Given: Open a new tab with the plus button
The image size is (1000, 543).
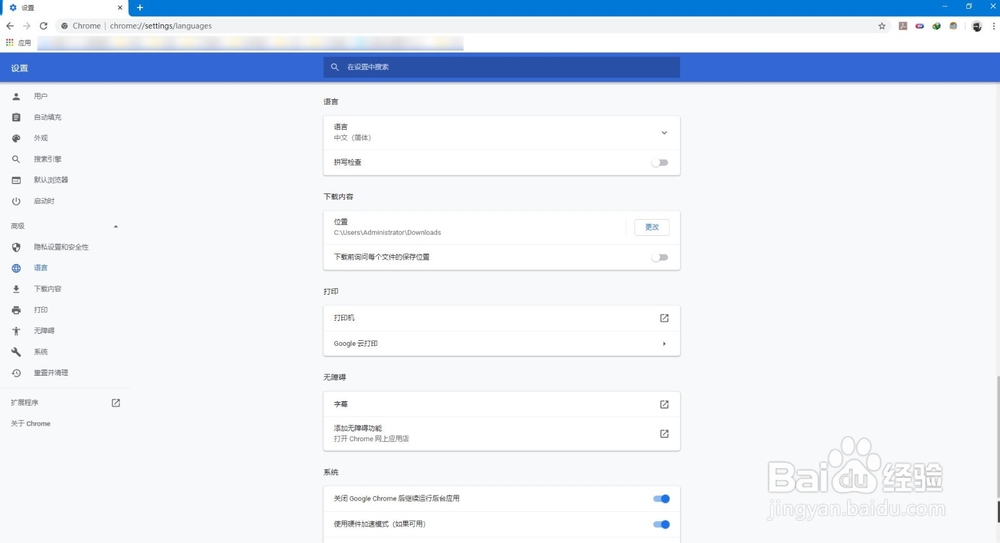Looking at the screenshot, I should (x=140, y=8).
